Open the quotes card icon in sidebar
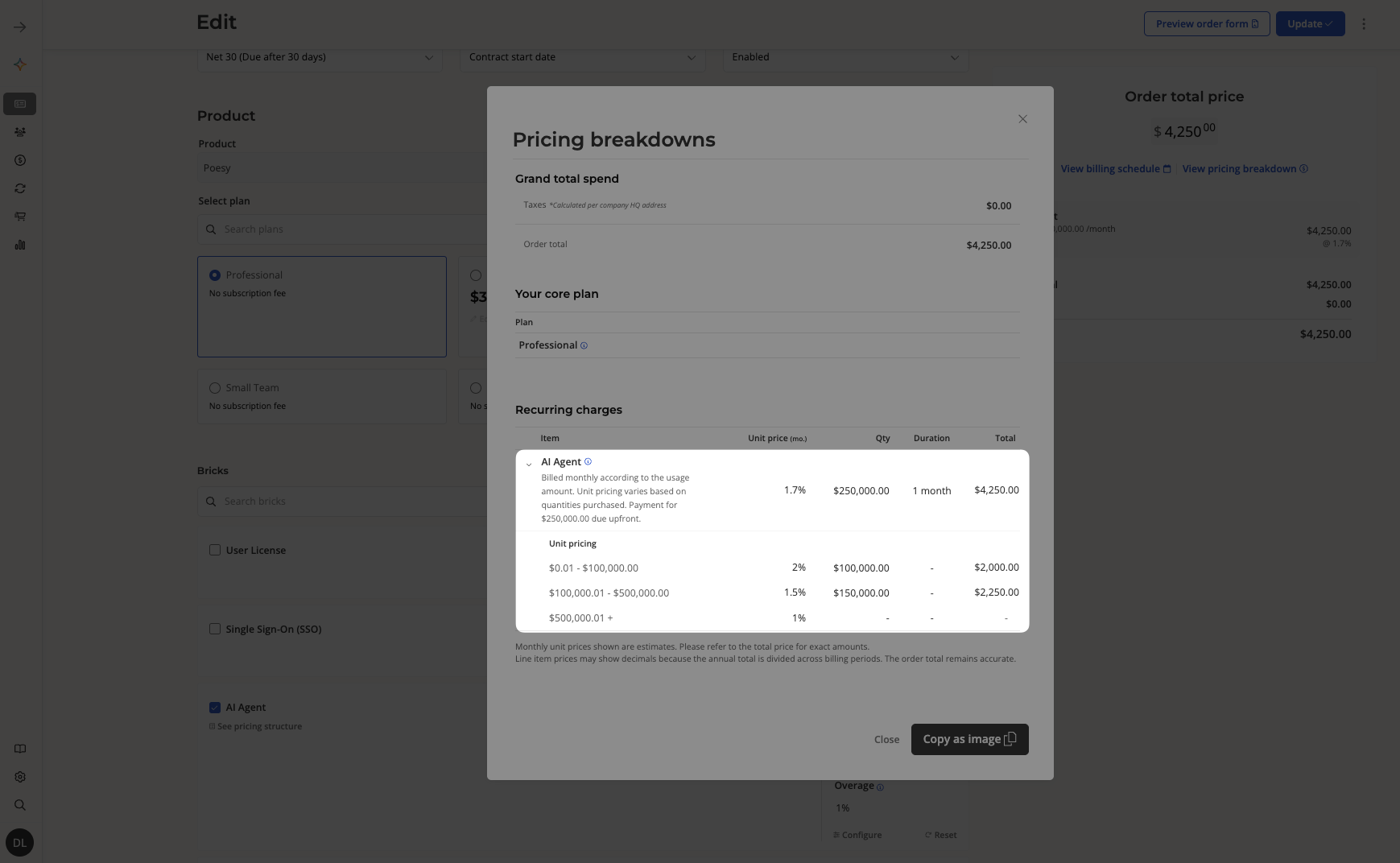Screen dimensions: 1400x863 point(20,104)
